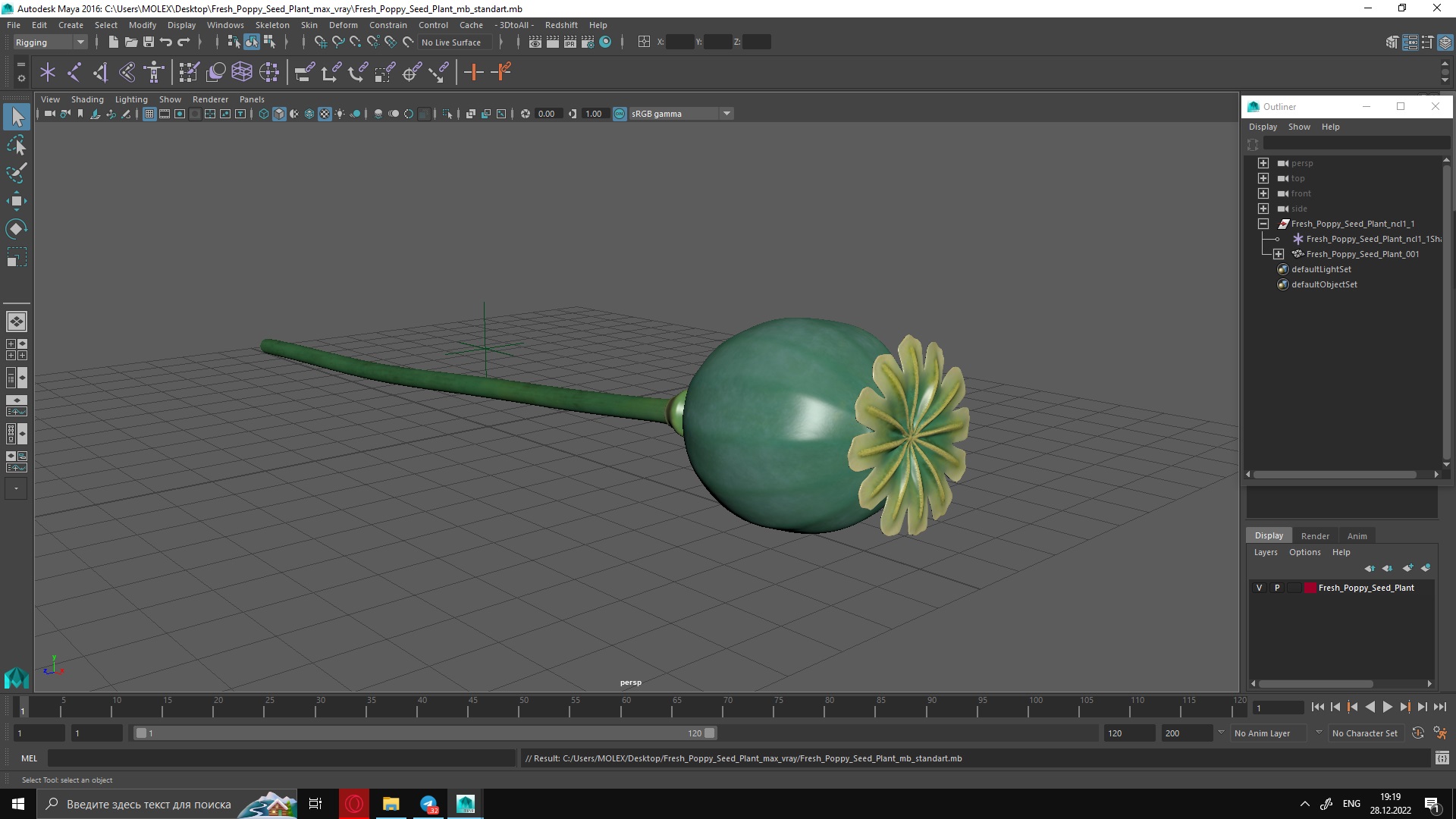Viewport: 1456px width, 819px height.
Task: Open Layers menu in layer editor
Action: pos(1266,553)
